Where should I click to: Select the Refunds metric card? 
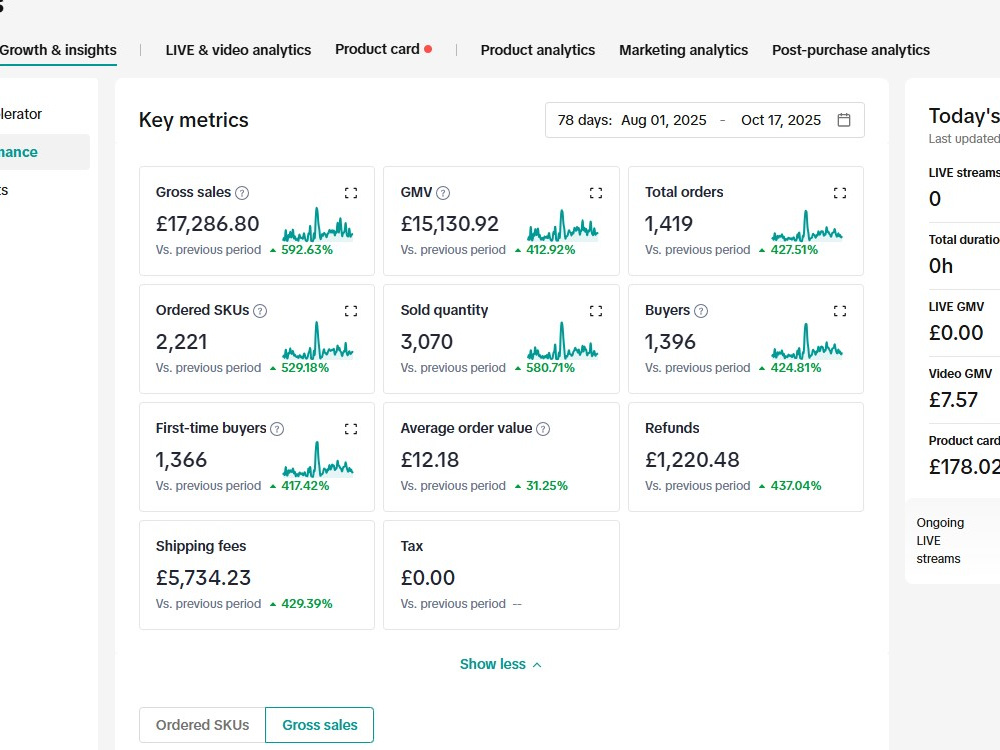click(x=746, y=457)
